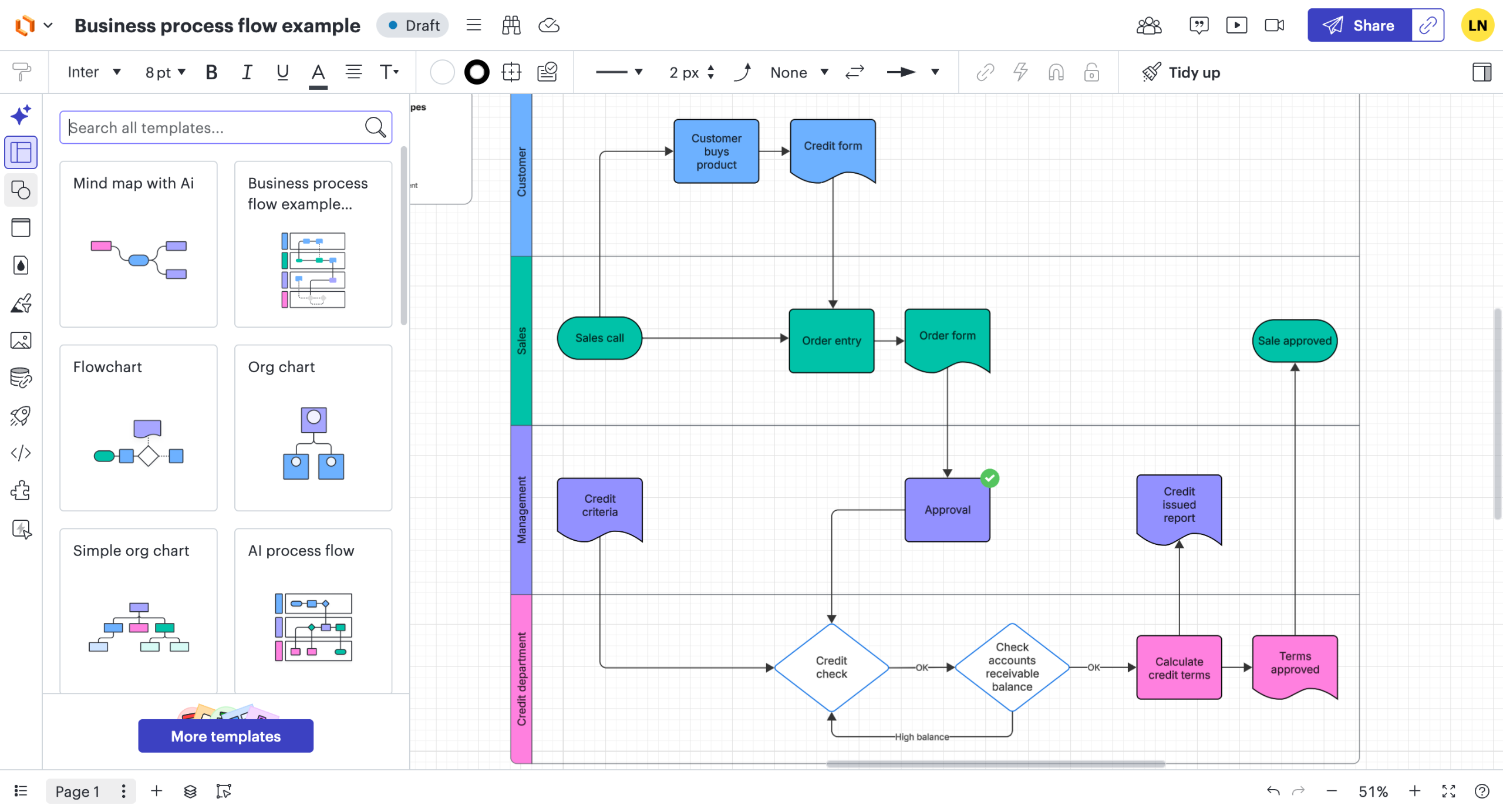Expand the 8 pt font size dropdown
The height and width of the screenshot is (812, 1503).
point(166,72)
